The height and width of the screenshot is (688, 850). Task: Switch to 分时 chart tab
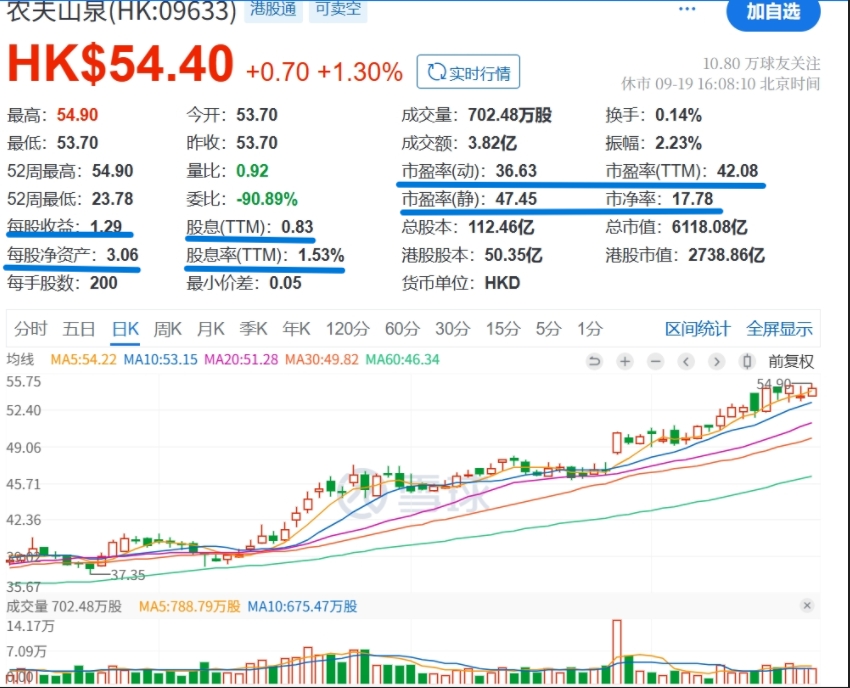tap(31, 329)
